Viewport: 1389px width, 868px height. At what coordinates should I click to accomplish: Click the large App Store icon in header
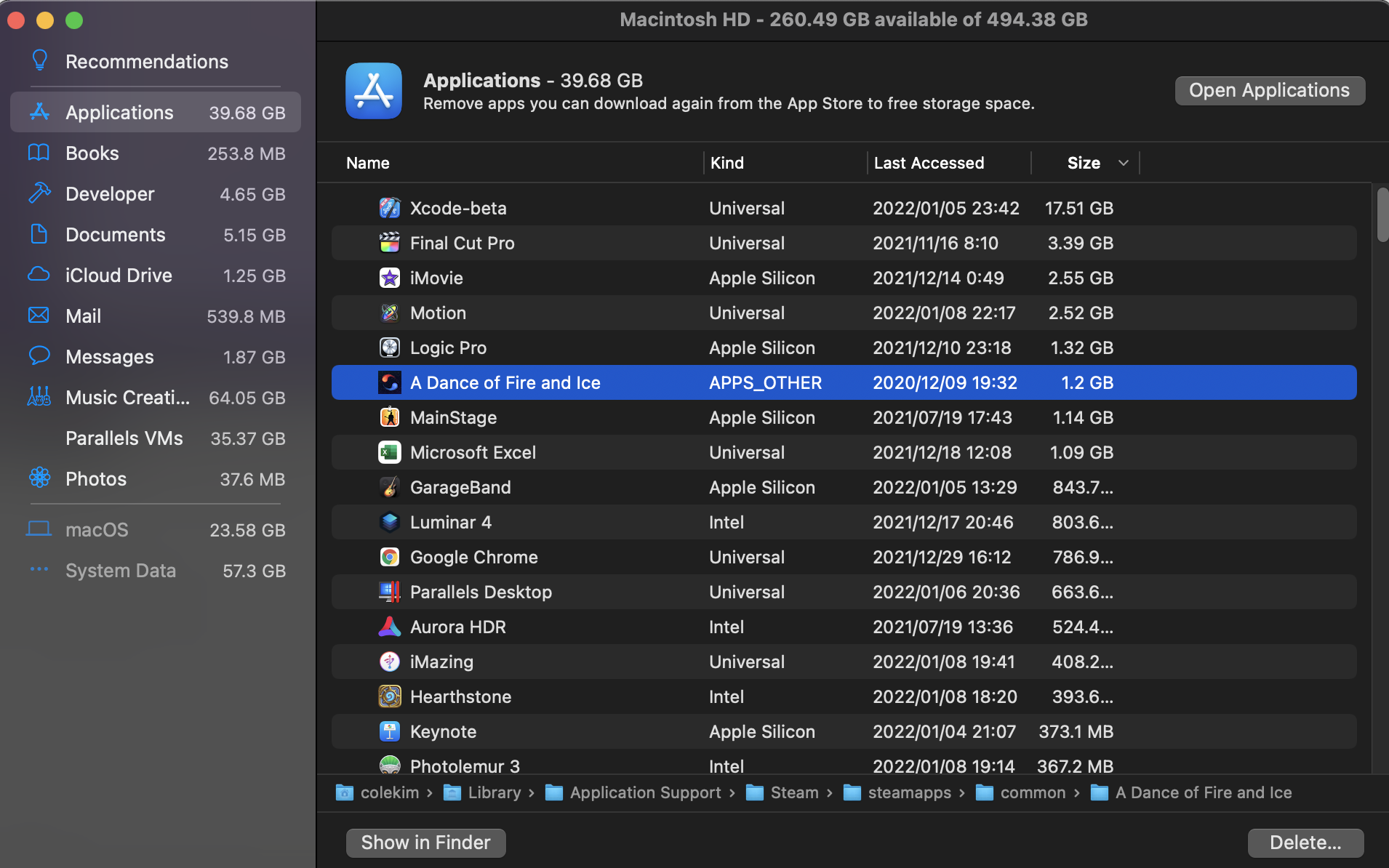click(374, 91)
